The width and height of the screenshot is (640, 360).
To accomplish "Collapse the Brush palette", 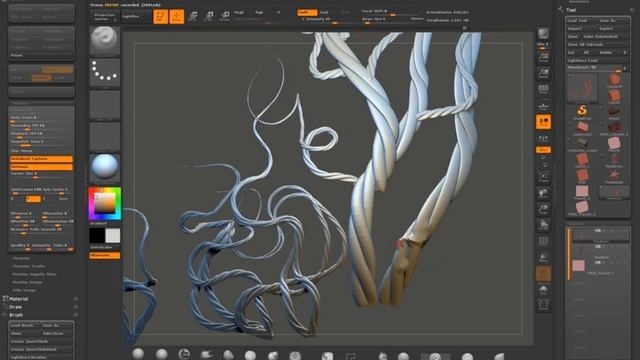I will [16, 315].
